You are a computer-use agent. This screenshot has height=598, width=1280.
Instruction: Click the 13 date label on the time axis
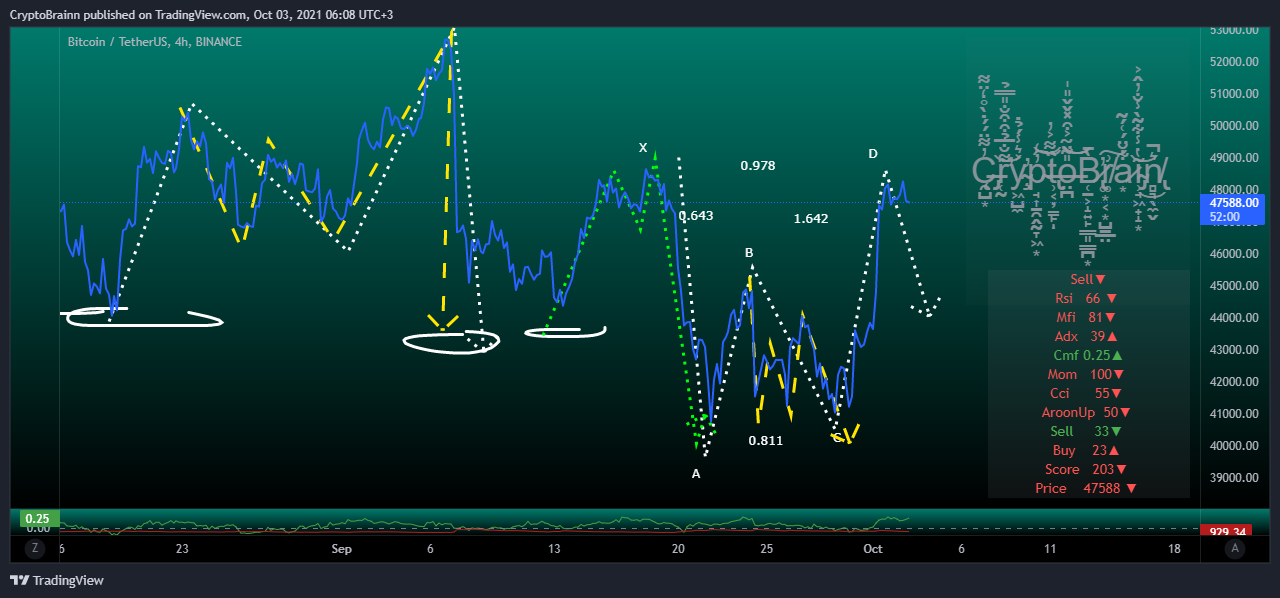click(554, 549)
